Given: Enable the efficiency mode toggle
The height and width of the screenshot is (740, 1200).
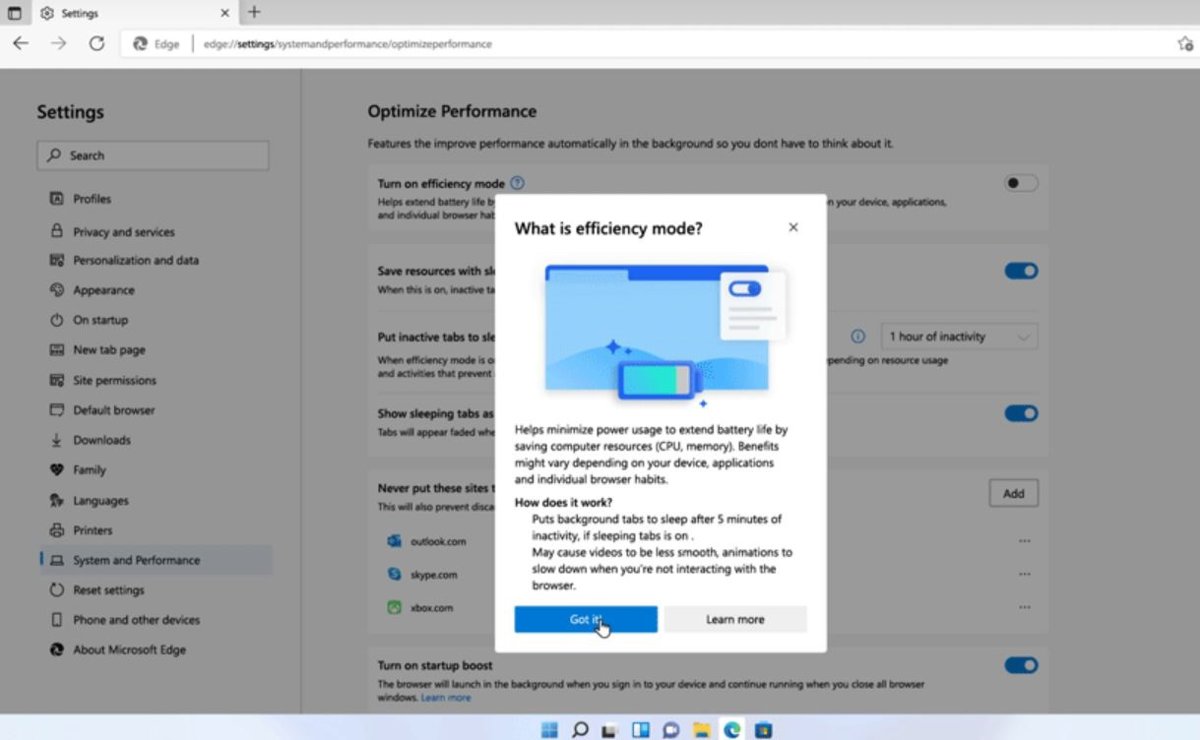Looking at the screenshot, I should click(1021, 183).
